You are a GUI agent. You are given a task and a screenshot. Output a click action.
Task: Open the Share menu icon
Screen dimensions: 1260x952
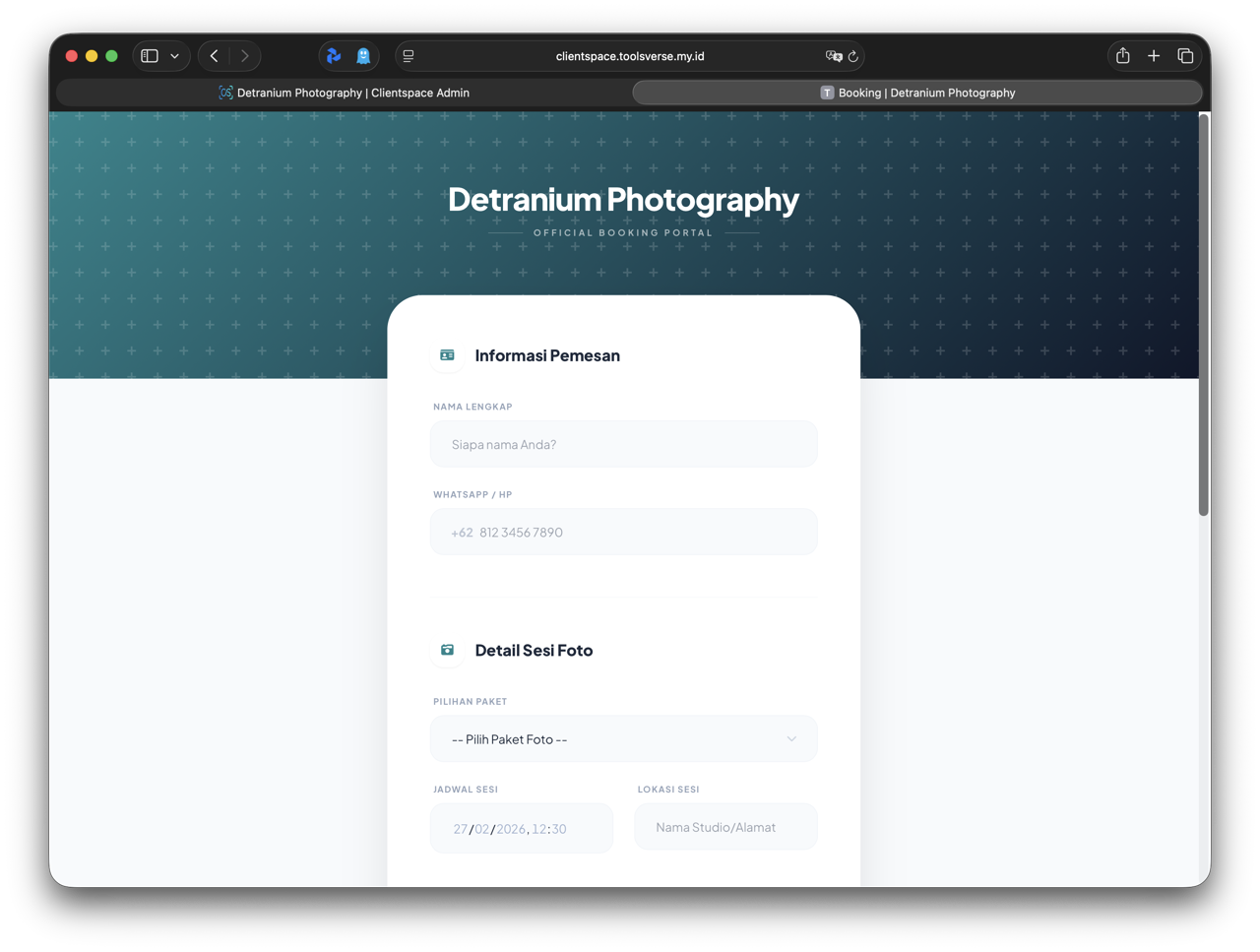pyautogui.click(x=1122, y=56)
